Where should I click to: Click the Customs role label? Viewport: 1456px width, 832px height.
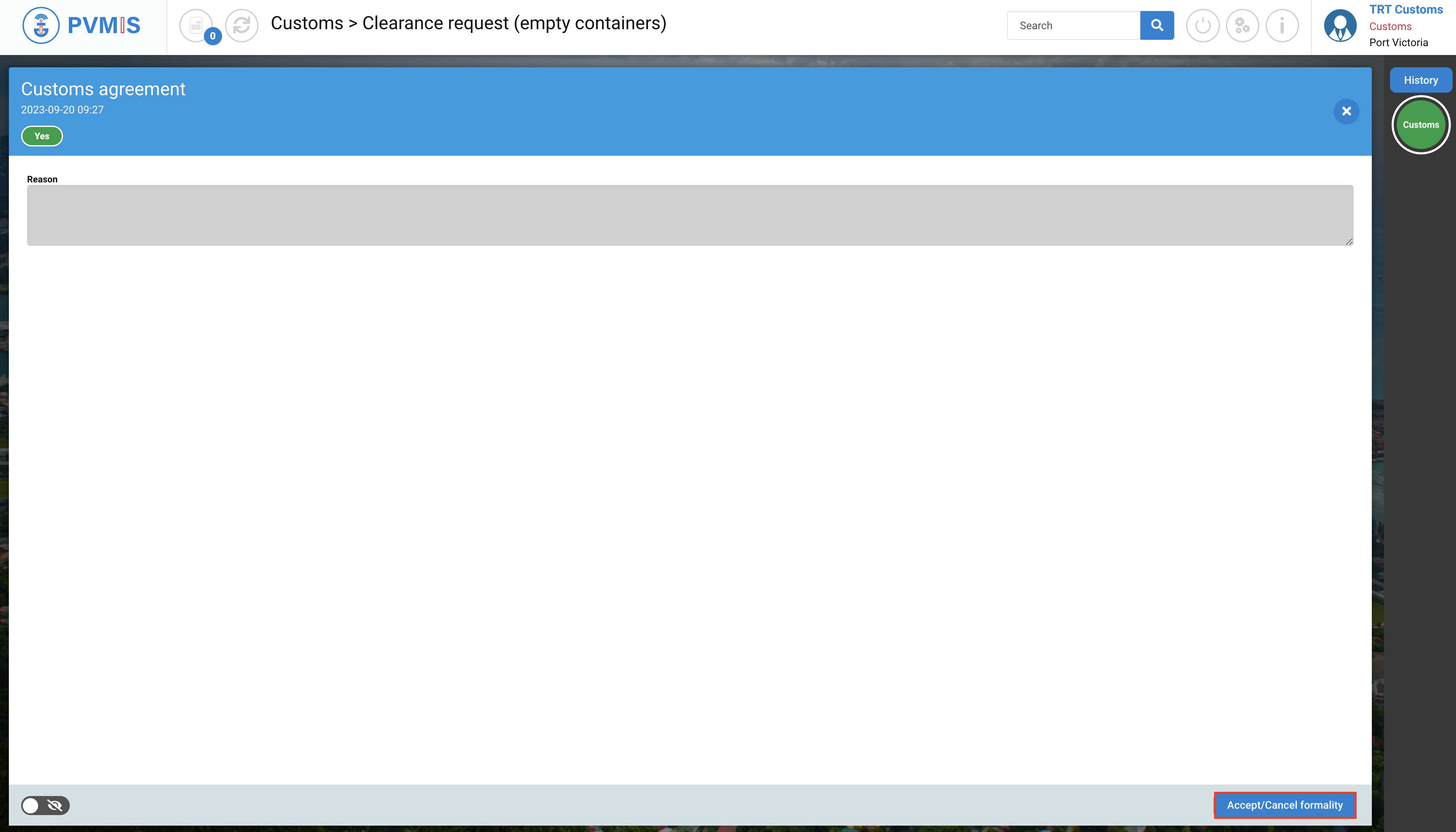tap(1390, 26)
